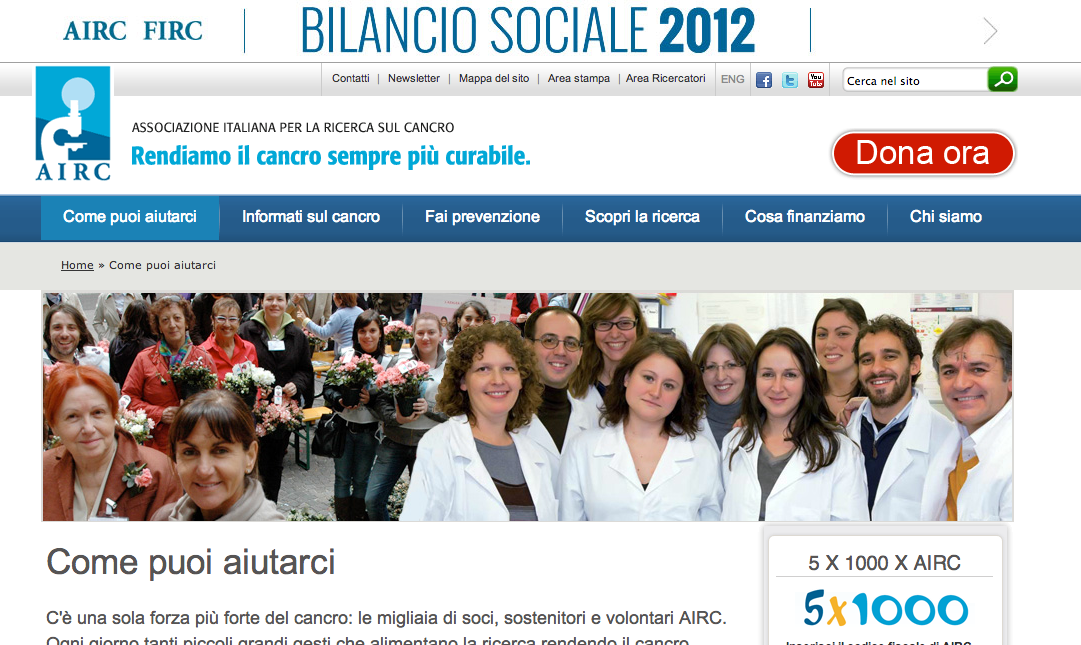Click the Cerca nel sito search field

click(916, 80)
